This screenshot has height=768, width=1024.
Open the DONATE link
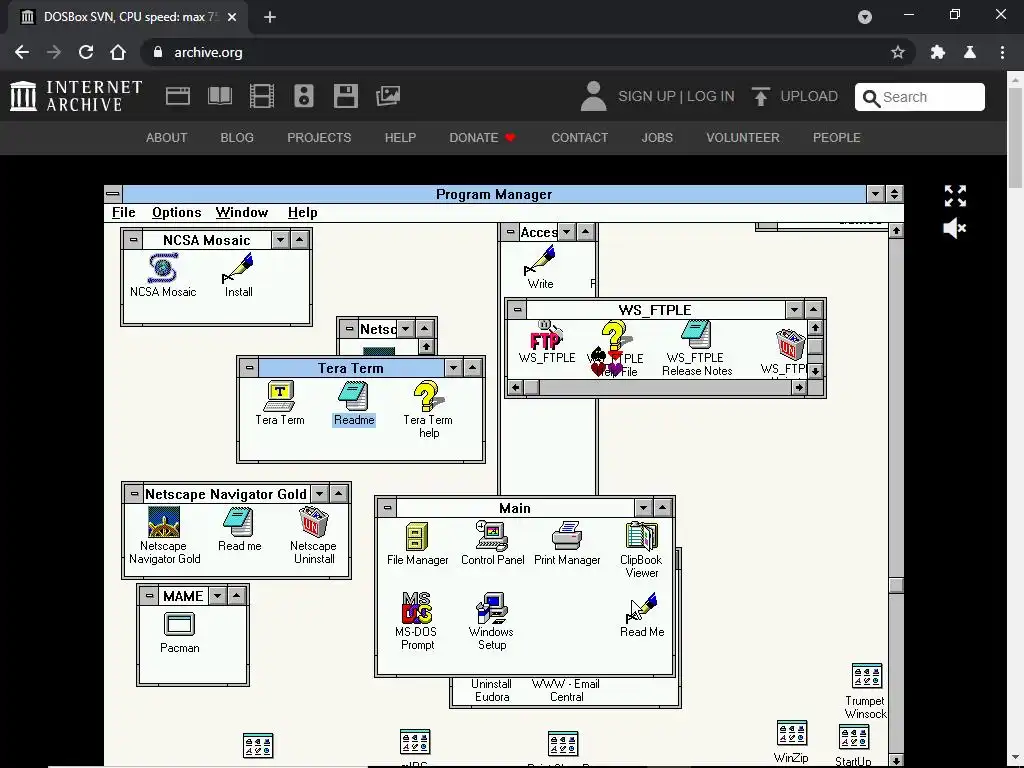click(x=482, y=138)
